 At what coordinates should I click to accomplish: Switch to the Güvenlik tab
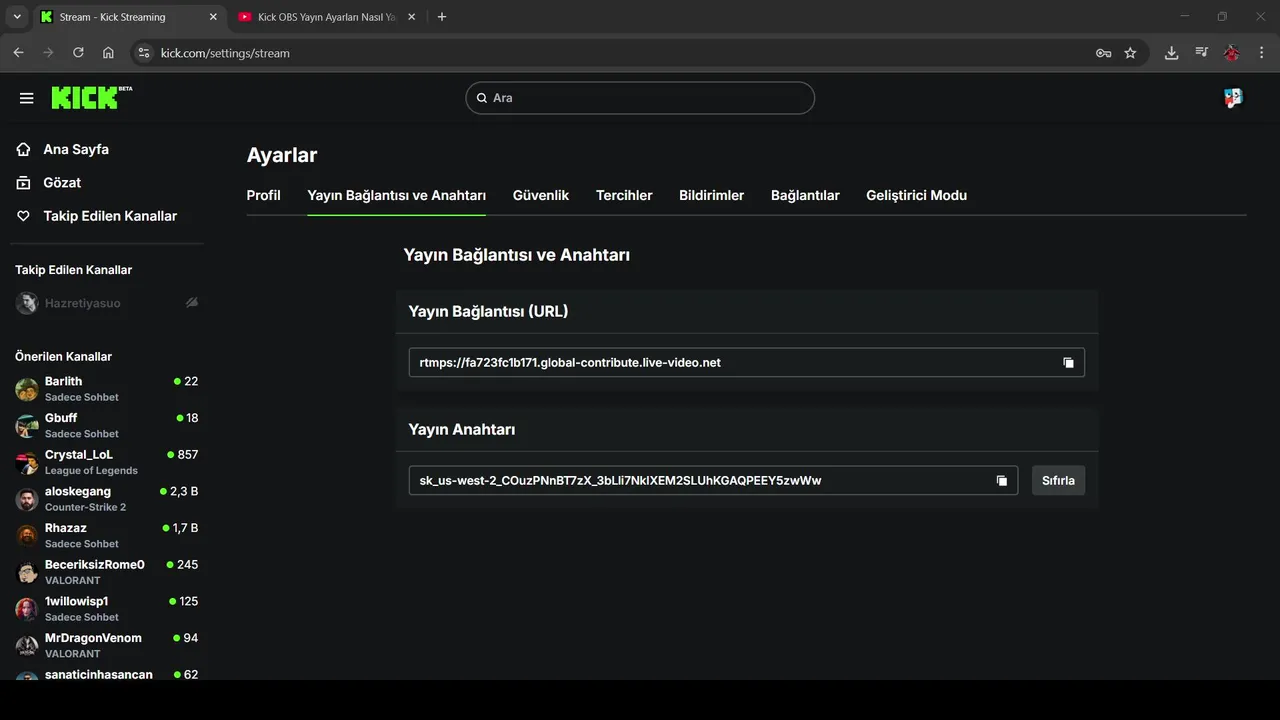pyautogui.click(x=541, y=196)
